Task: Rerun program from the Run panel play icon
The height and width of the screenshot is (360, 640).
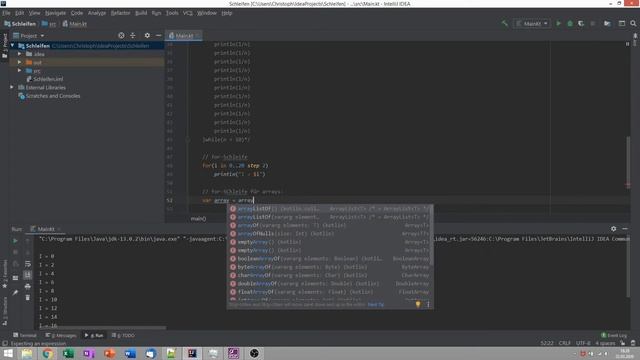Action: click(15, 241)
